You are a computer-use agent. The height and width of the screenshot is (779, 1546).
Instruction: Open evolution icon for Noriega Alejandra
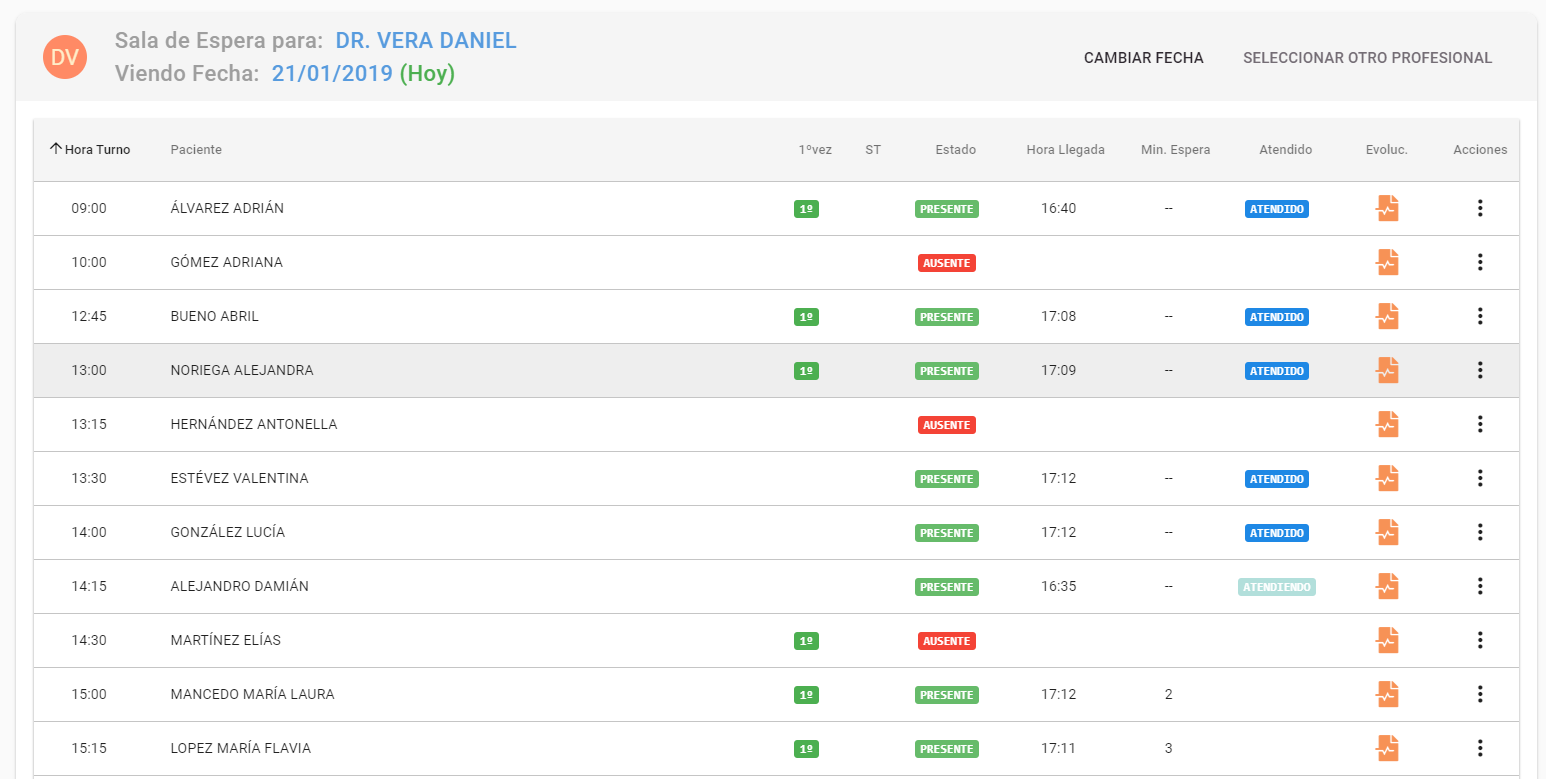pos(1386,370)
